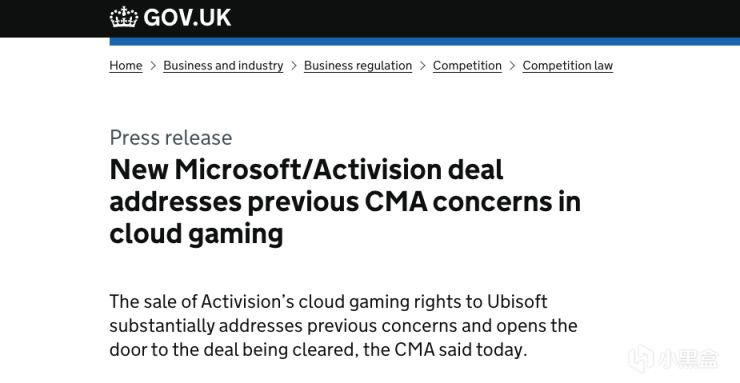Click the summary paragraph about Ubisoft sale

click(344, 325)
